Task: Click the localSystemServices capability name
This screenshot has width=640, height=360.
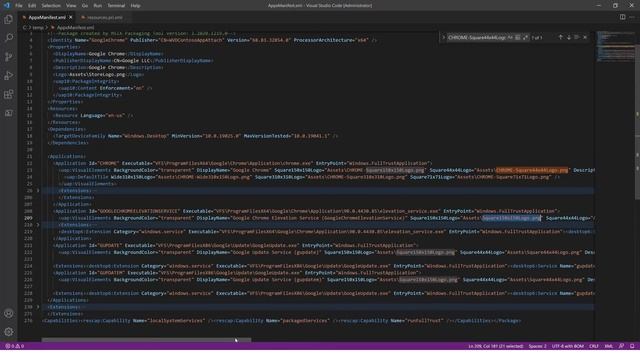Action: pos(176,320)
